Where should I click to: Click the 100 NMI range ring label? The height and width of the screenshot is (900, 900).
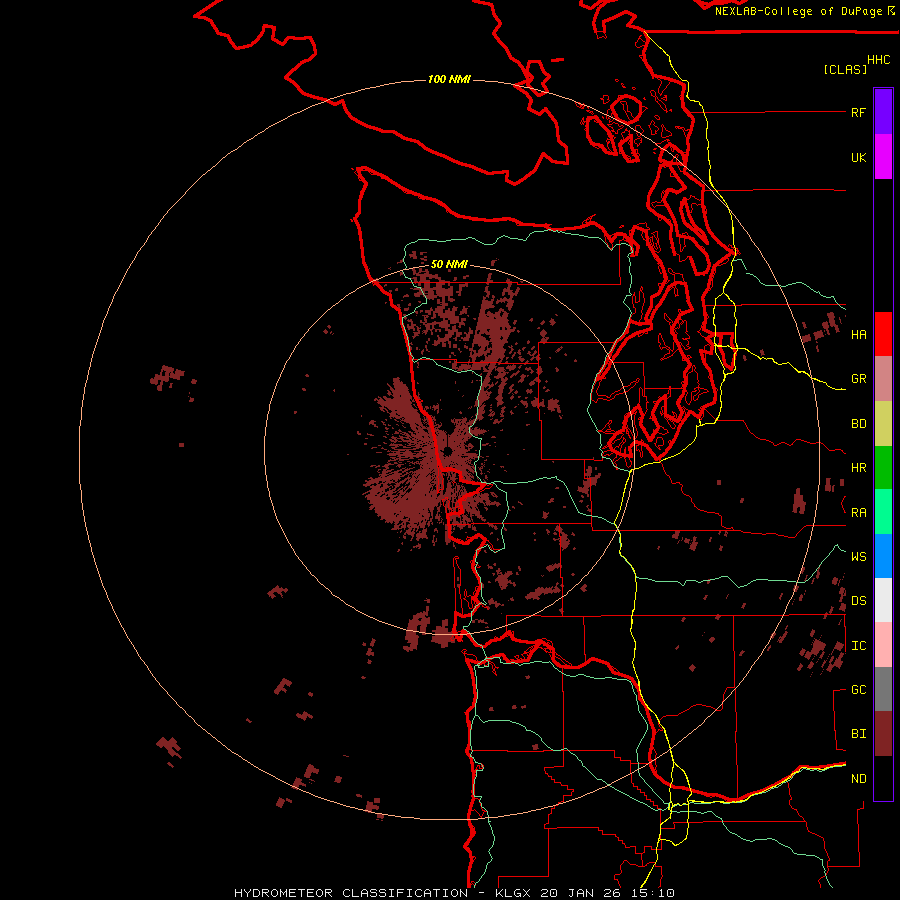(x=449, y=79)
